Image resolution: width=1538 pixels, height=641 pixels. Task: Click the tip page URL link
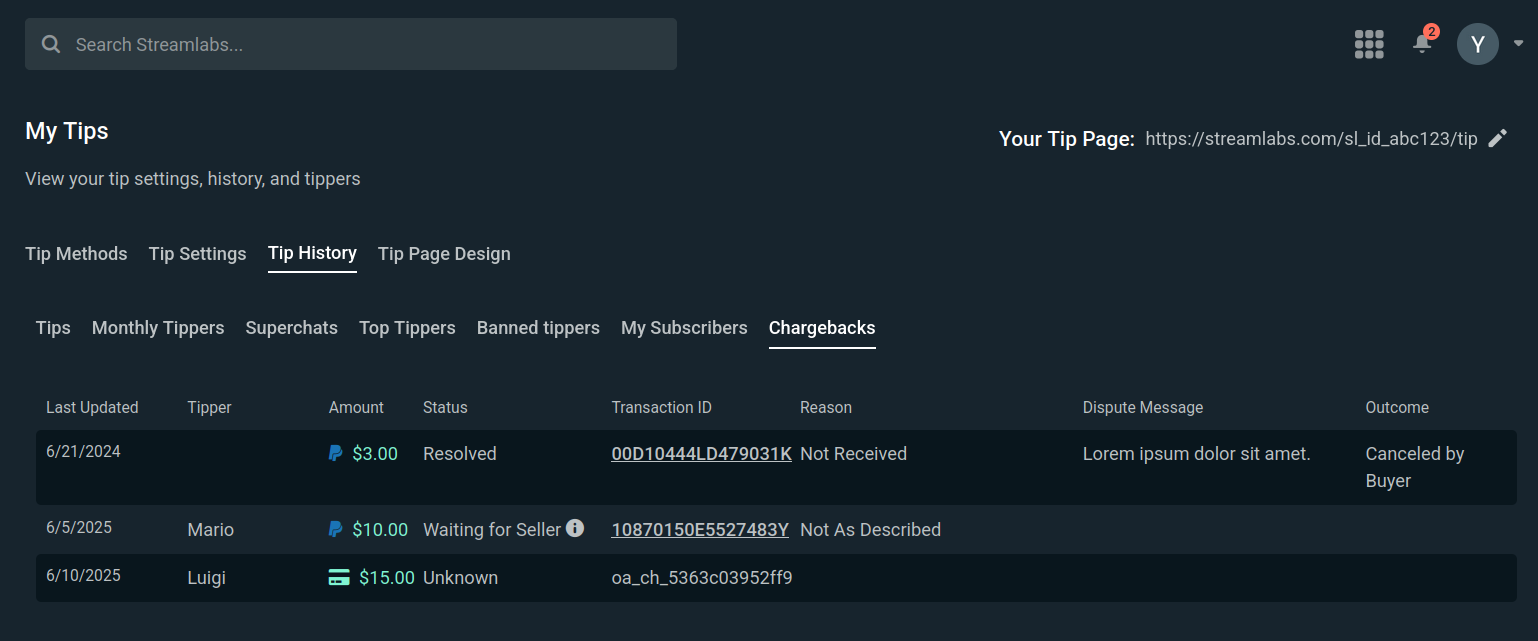coord(1310,139)
